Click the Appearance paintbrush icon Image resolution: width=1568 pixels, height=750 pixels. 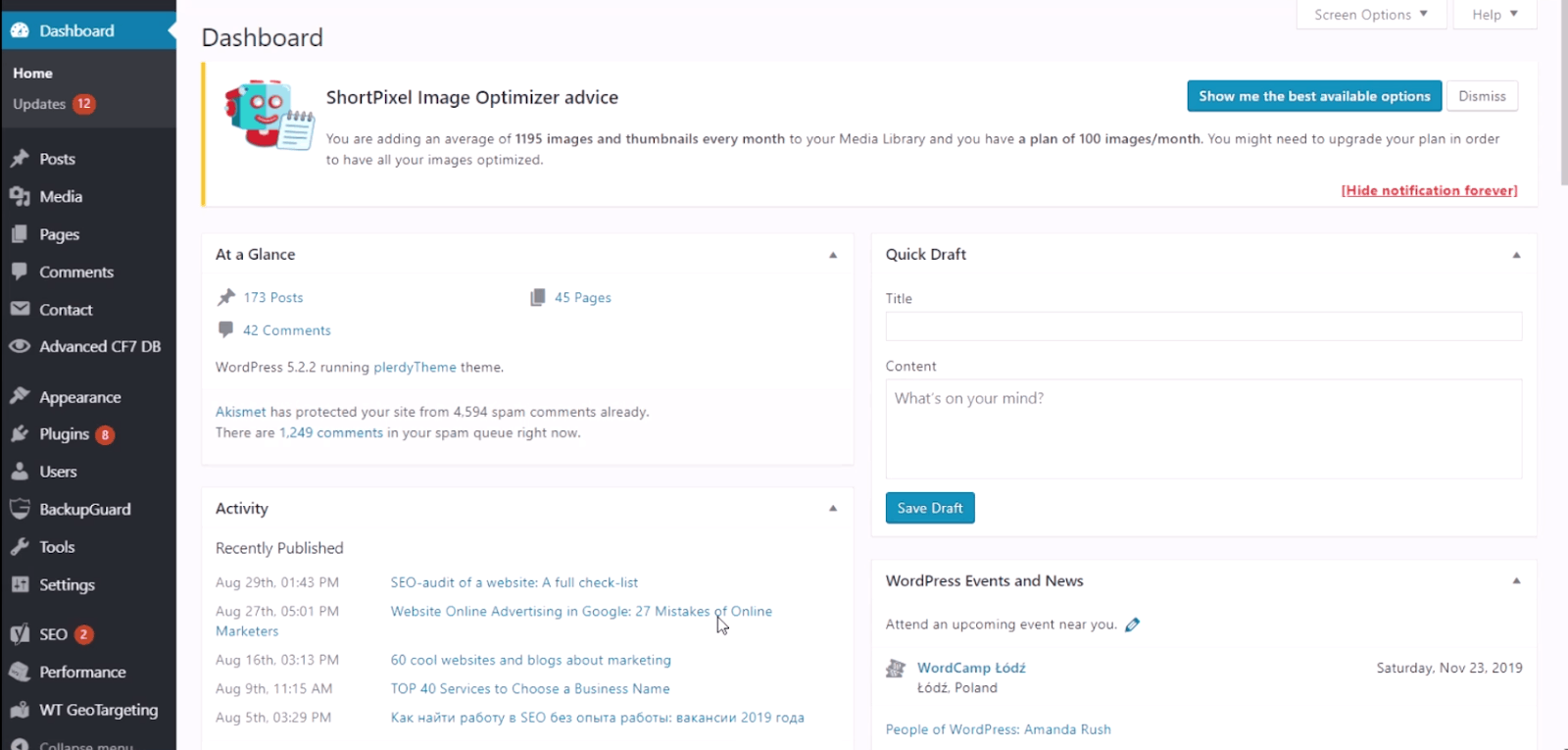tap(20, 396)
